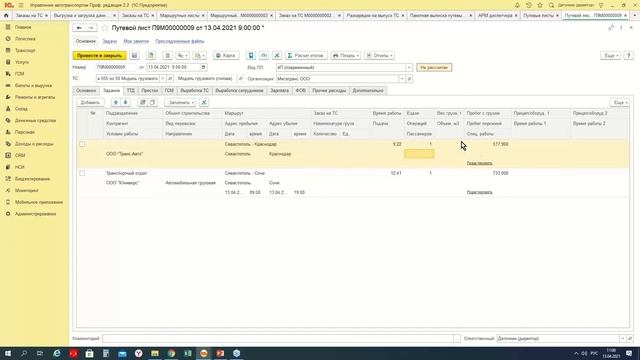Image resolution: width=640 pixels, height=360 pixels.
Task: Switch to the Выработка ТС tab
Action: click(195, 91)
